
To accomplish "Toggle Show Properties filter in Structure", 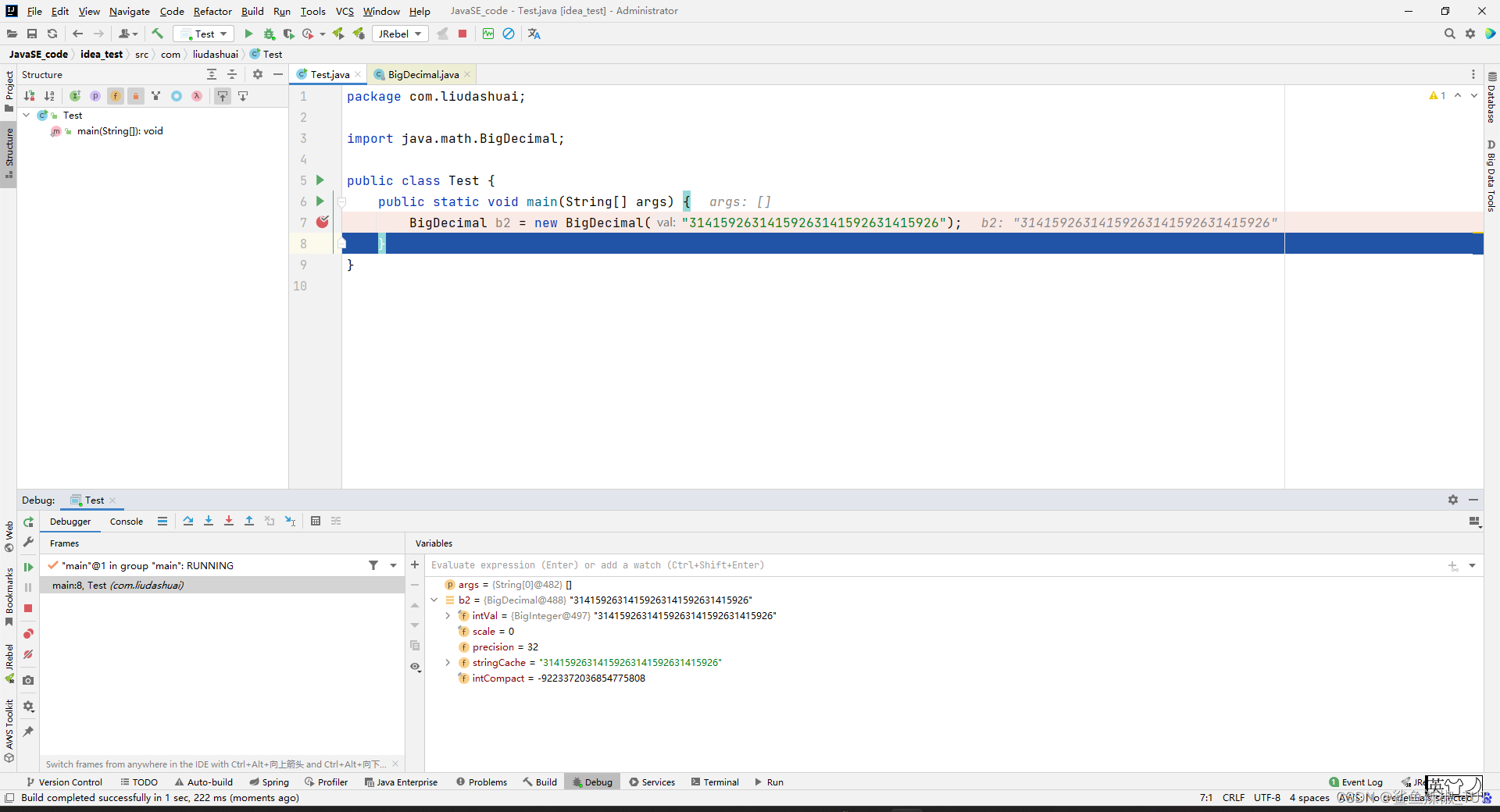I will 95,96.
